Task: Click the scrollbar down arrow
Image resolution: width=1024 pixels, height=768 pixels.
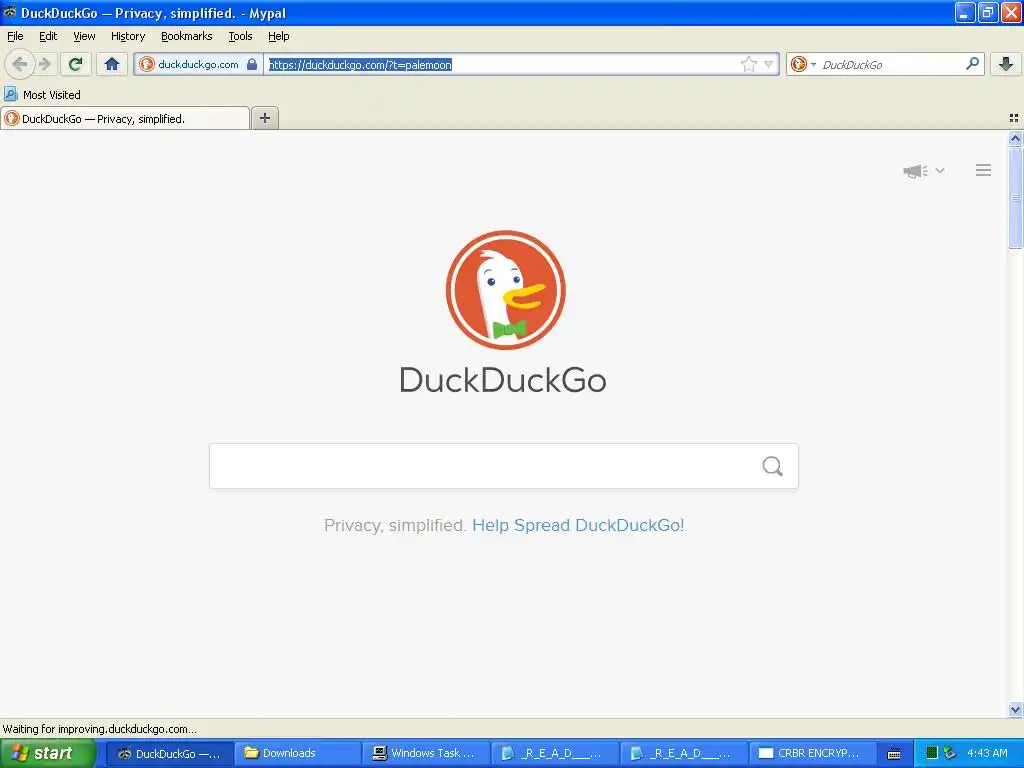Action: coord(1015,709)
